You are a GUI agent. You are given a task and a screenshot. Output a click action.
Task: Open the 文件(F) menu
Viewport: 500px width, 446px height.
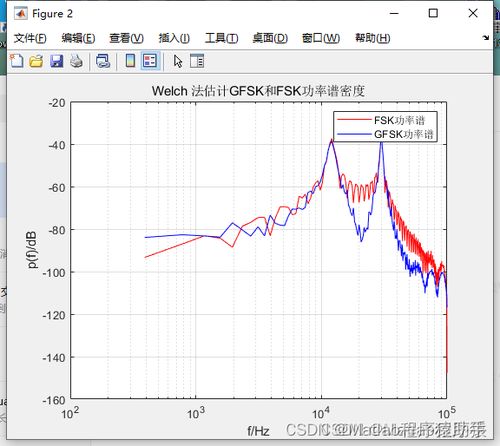[30, 38]
